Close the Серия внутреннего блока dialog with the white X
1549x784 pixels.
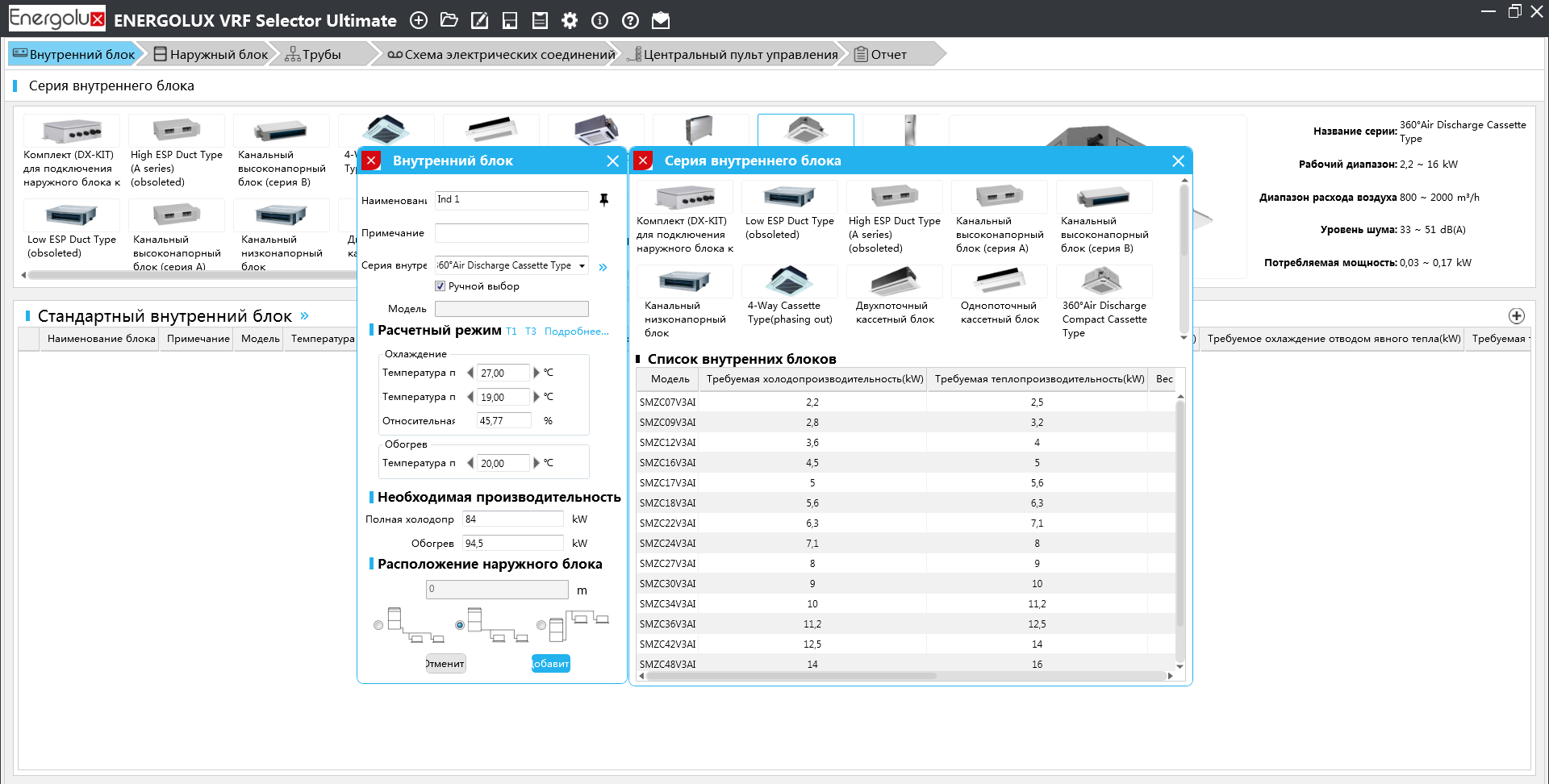(1178, 161)
